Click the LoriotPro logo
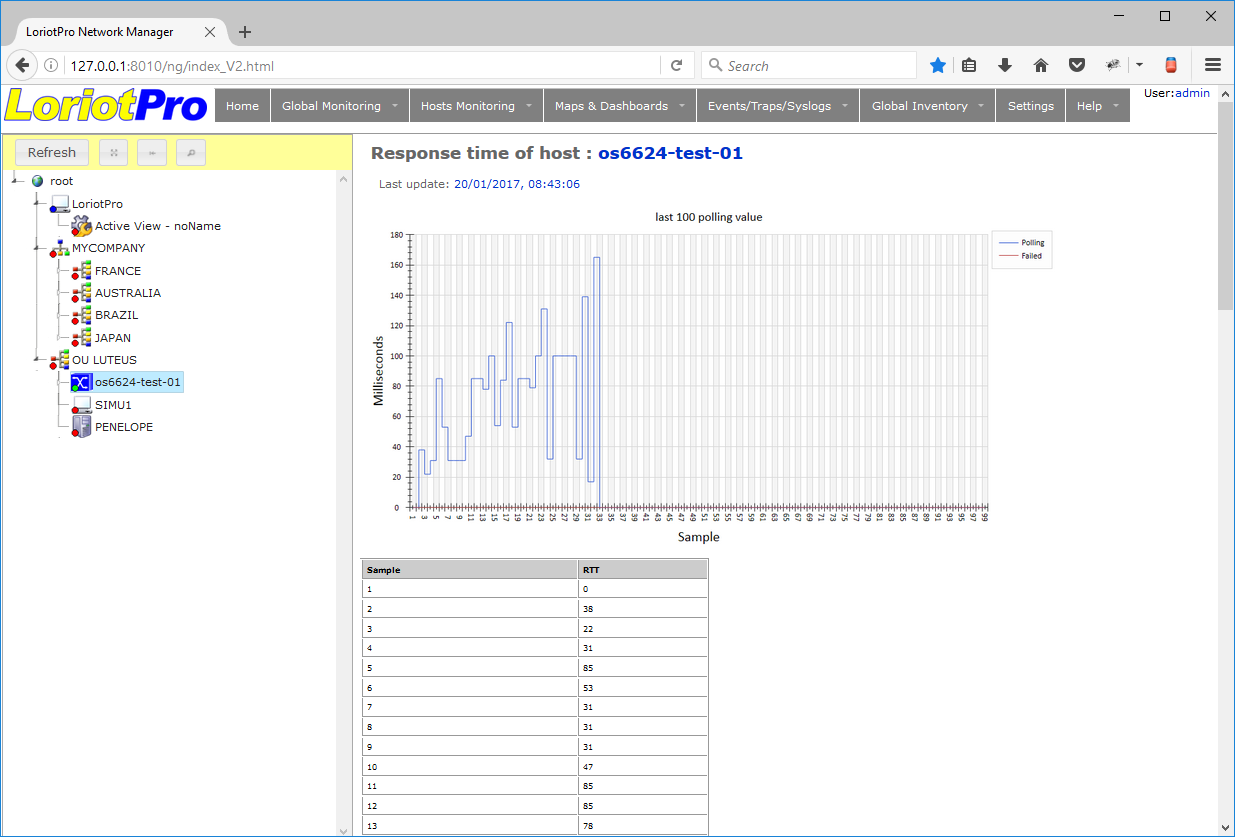 [106, 106]
